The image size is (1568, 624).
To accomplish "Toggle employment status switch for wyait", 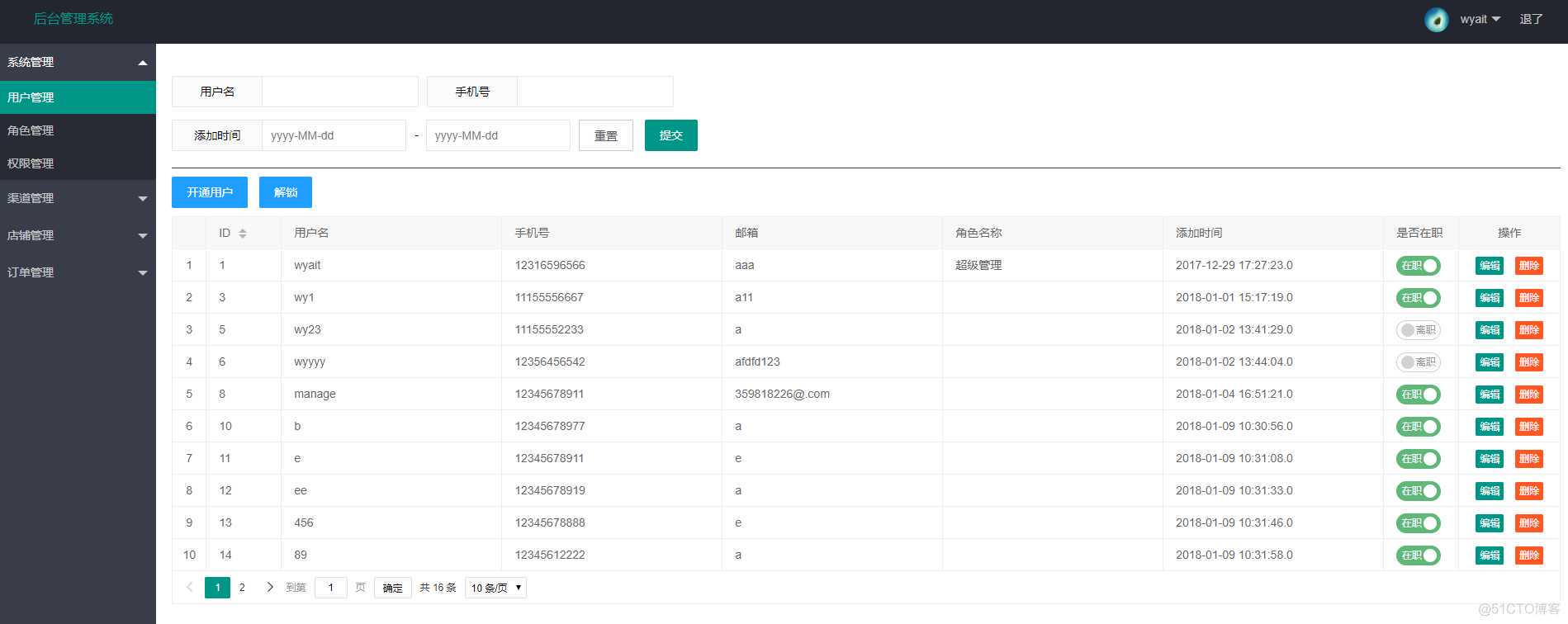I will pyautogui.click(x=1418, y=266).
